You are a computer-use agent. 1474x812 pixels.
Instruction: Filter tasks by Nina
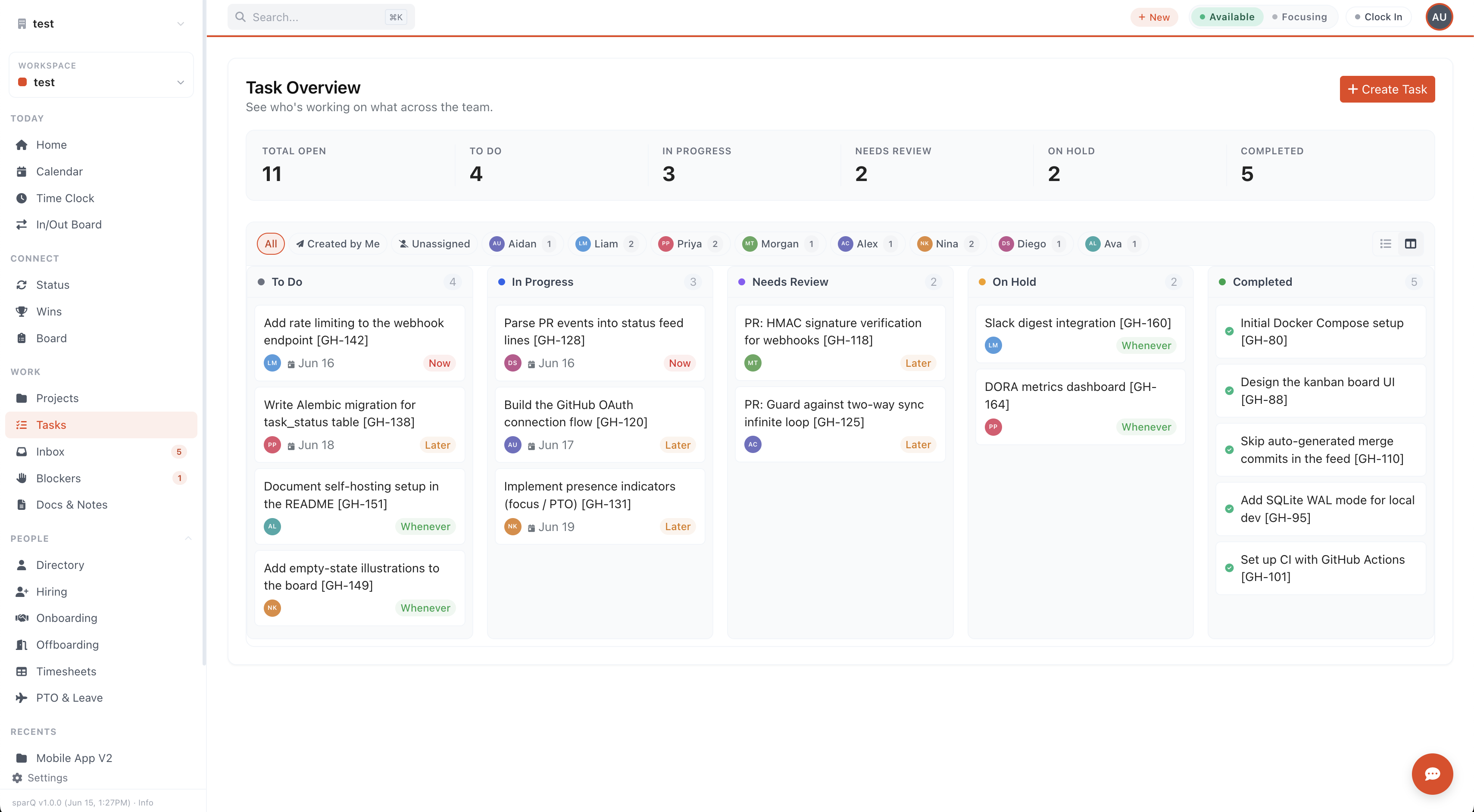tap(948, 244)
